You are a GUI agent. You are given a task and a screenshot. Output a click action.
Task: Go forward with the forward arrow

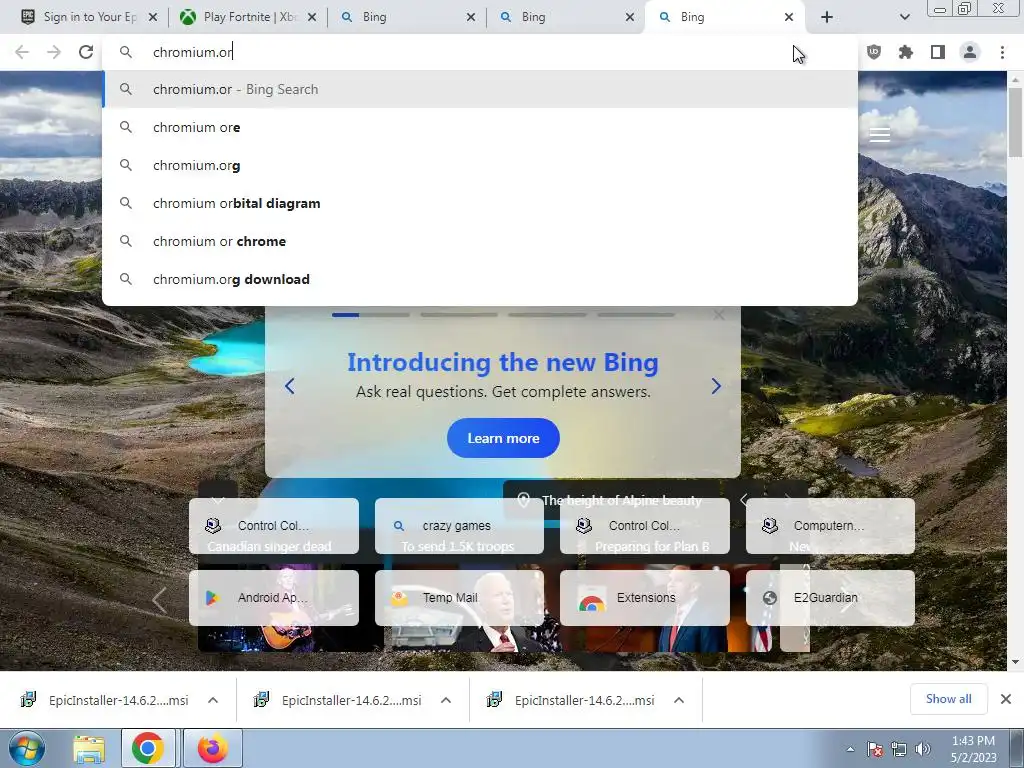point(54,52)
